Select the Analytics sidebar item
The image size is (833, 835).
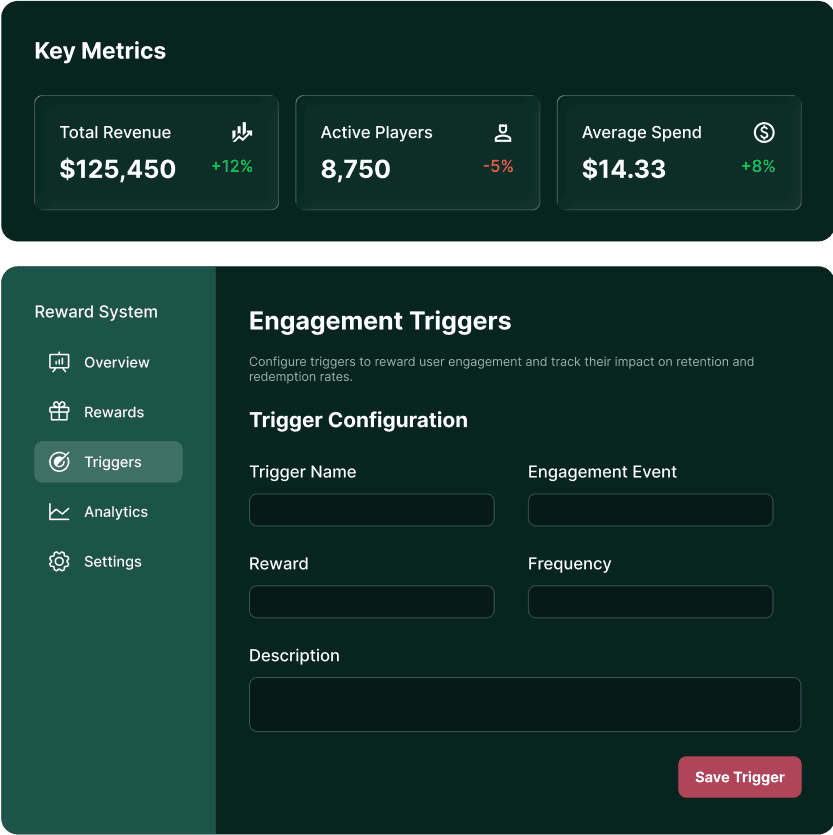(116, 512)
